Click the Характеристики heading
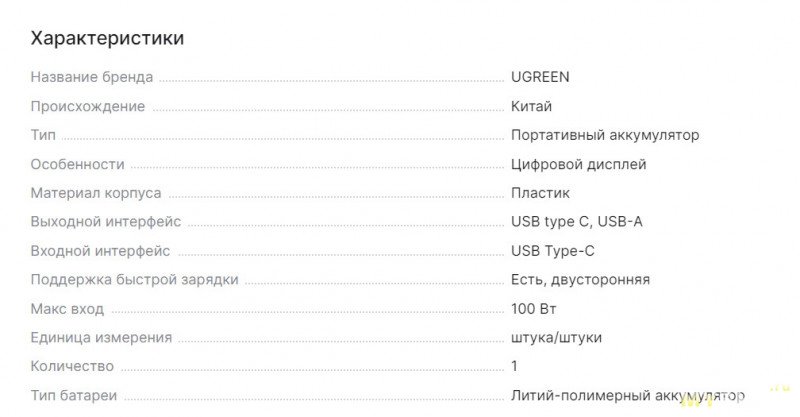The width and height of the screenshot is (800, 417). click(x=107, y=38)
